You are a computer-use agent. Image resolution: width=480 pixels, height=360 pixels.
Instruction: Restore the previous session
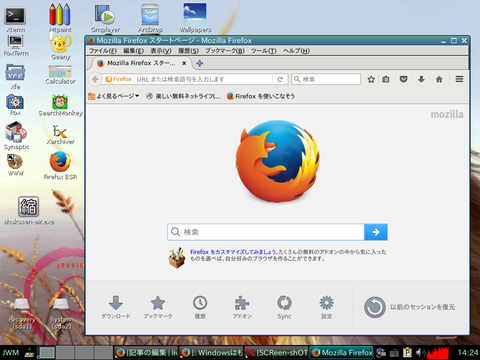click(x=409, y=307)
